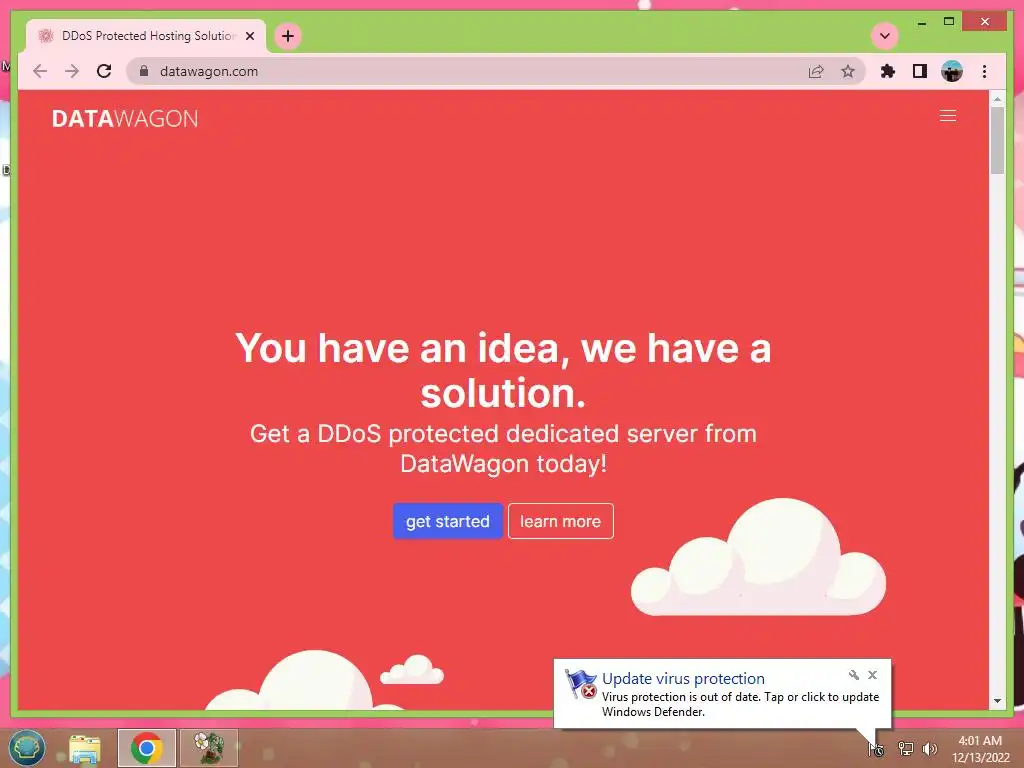
Task: Click the DATAWAGON logo
Action: click(x=125, y=118)
